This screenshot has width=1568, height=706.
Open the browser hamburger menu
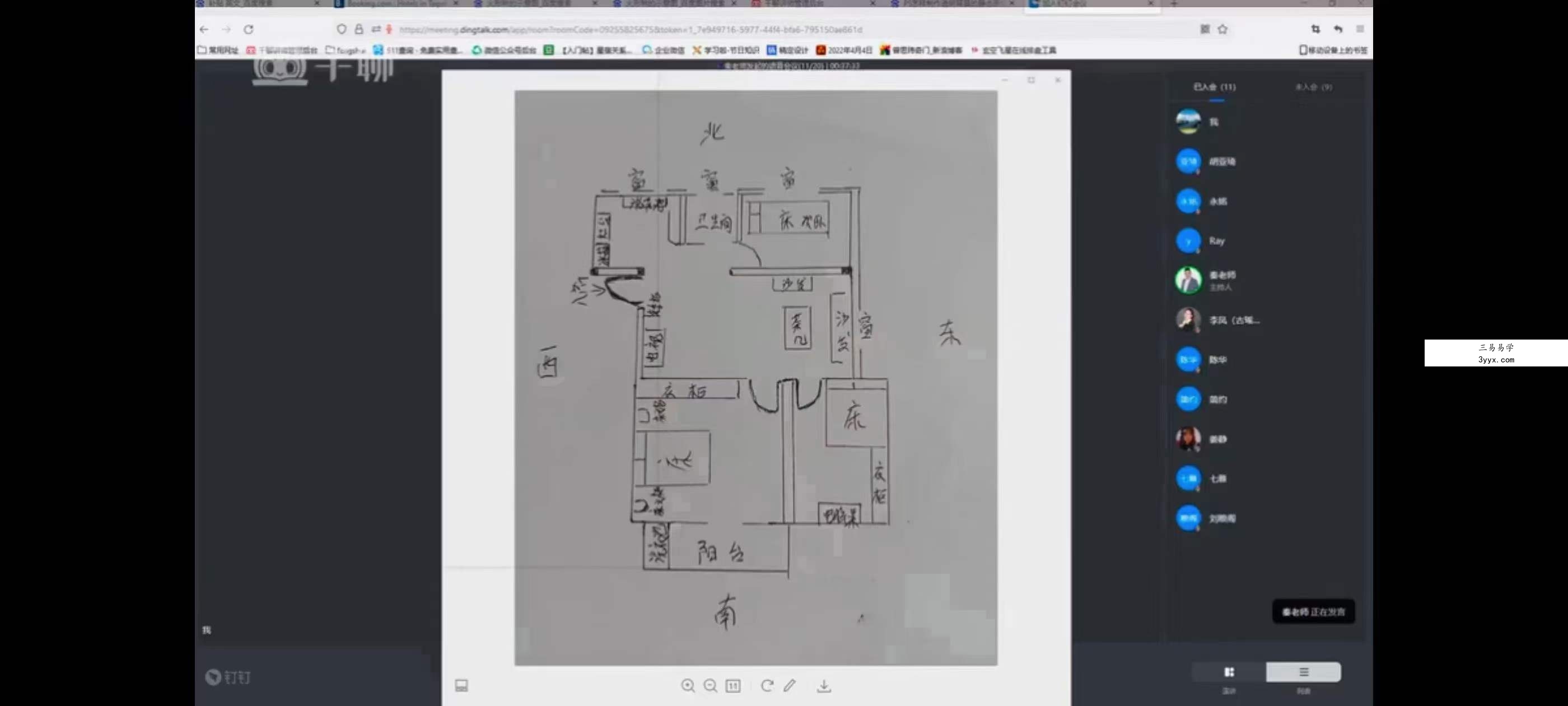pyautogui.click(x=1360, y=29)
